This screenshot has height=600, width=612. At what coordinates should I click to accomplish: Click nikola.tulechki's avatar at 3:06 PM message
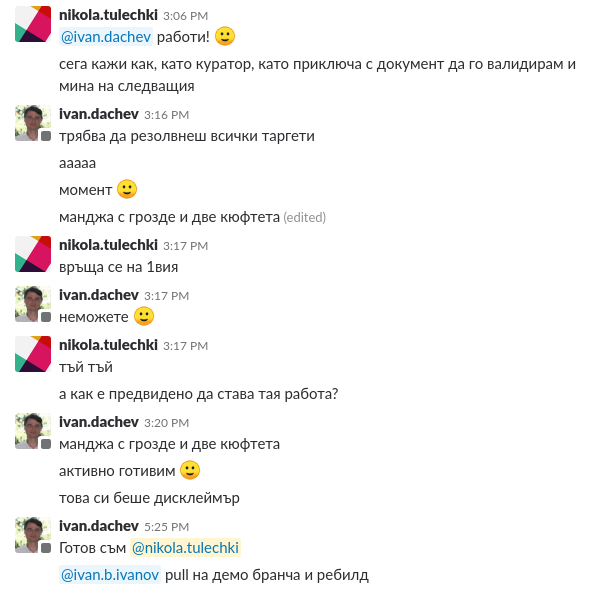33,24
